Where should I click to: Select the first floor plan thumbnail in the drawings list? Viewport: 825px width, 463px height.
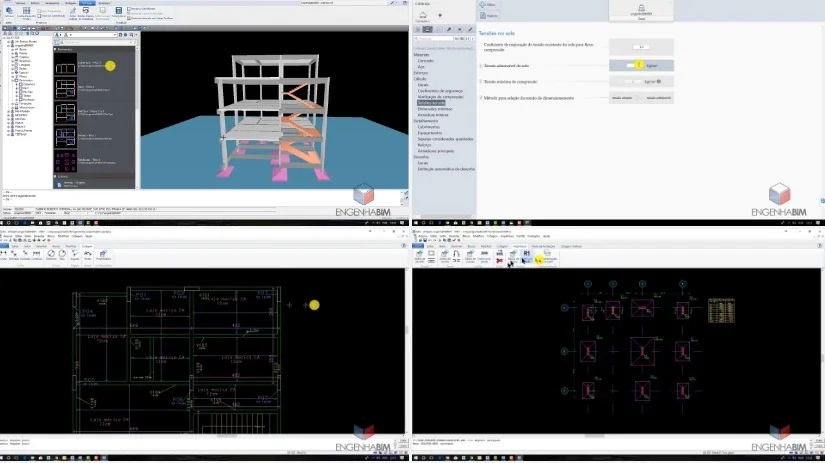pyautogui.click(x=65, y=66)
